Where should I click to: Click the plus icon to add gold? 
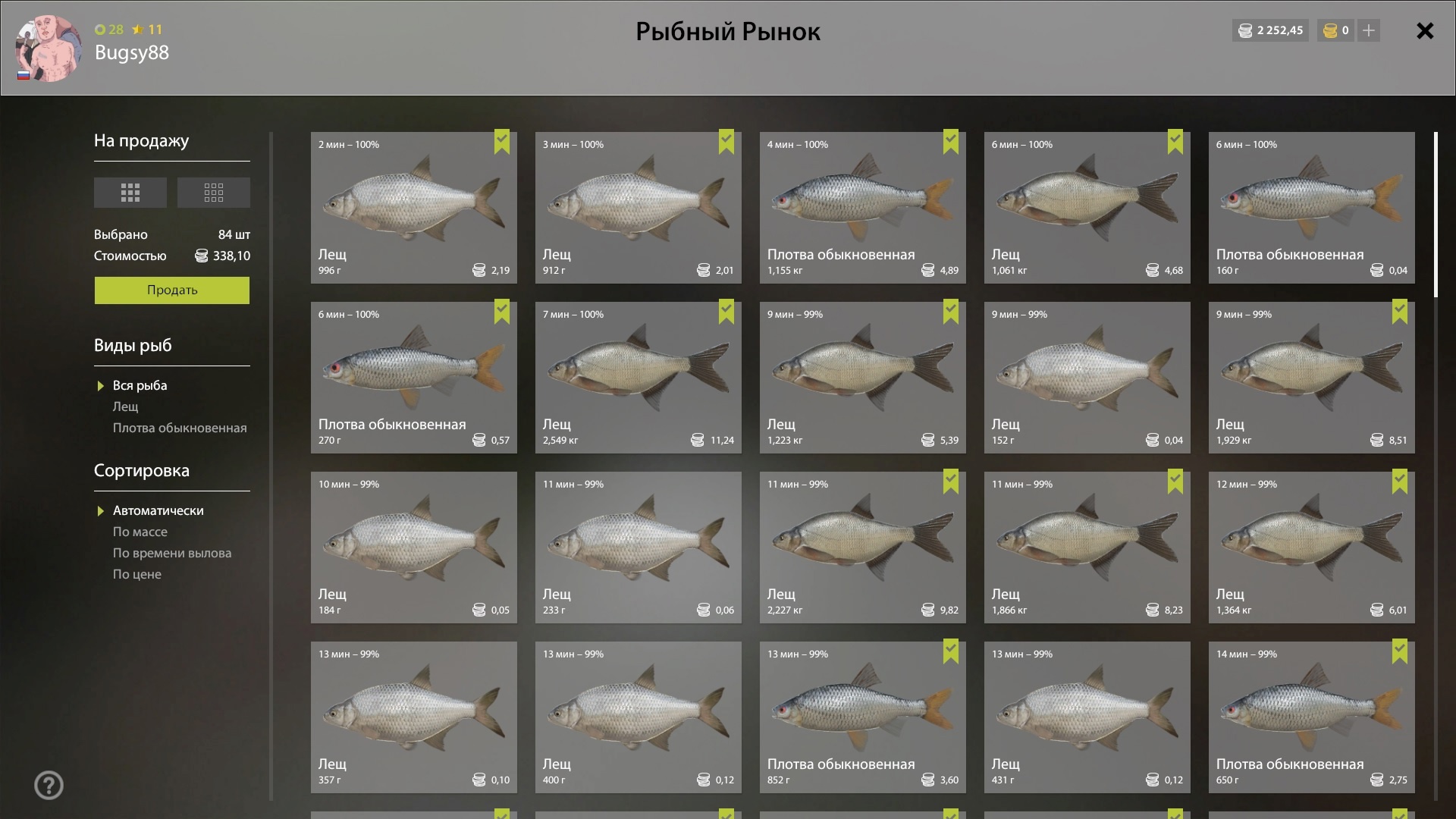click(1368, 30)
